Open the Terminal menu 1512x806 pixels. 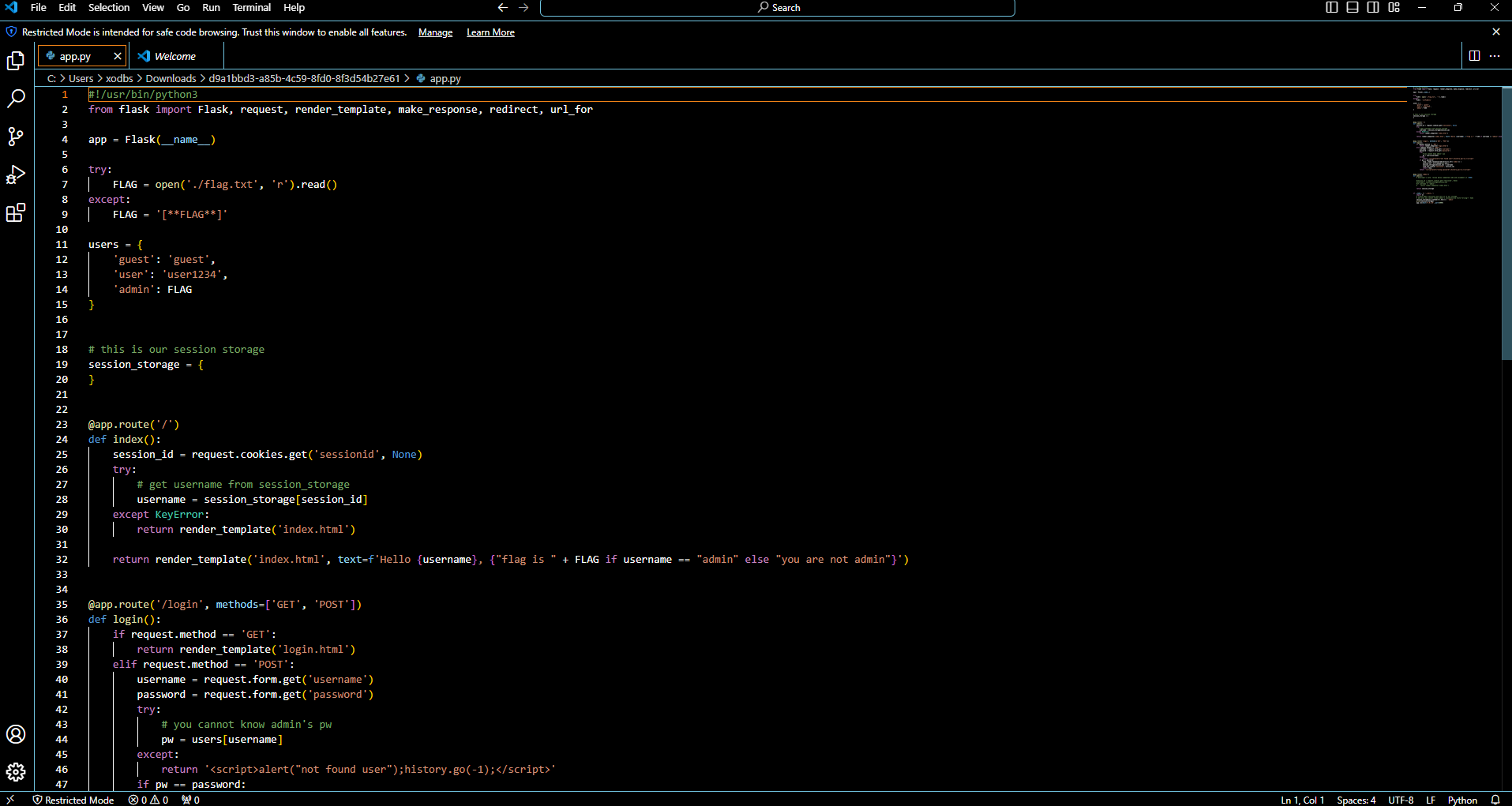point(252,7)
